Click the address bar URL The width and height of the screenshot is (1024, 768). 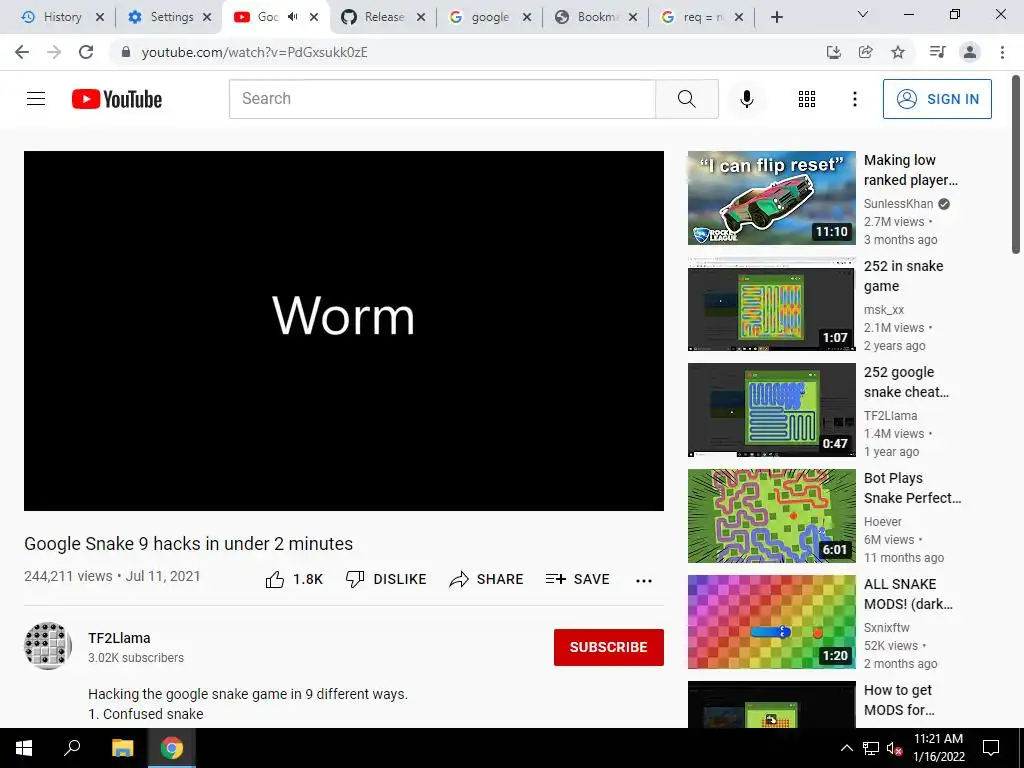point(254,52)
